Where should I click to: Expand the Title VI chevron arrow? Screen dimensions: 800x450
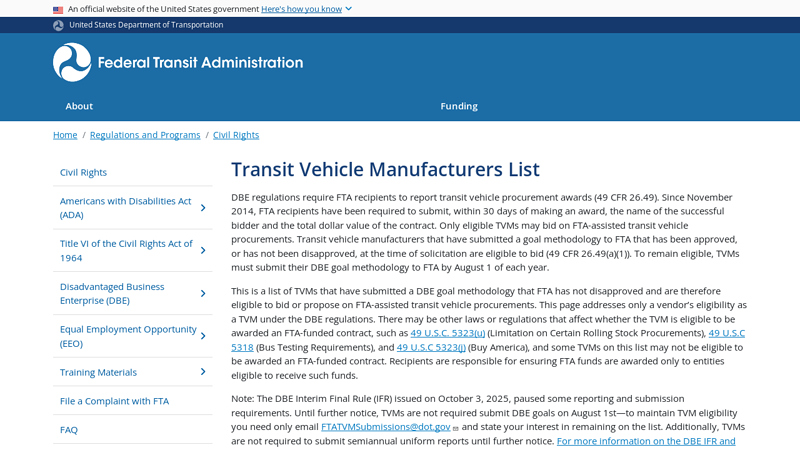pyautogui.click(x=203, y=251)
